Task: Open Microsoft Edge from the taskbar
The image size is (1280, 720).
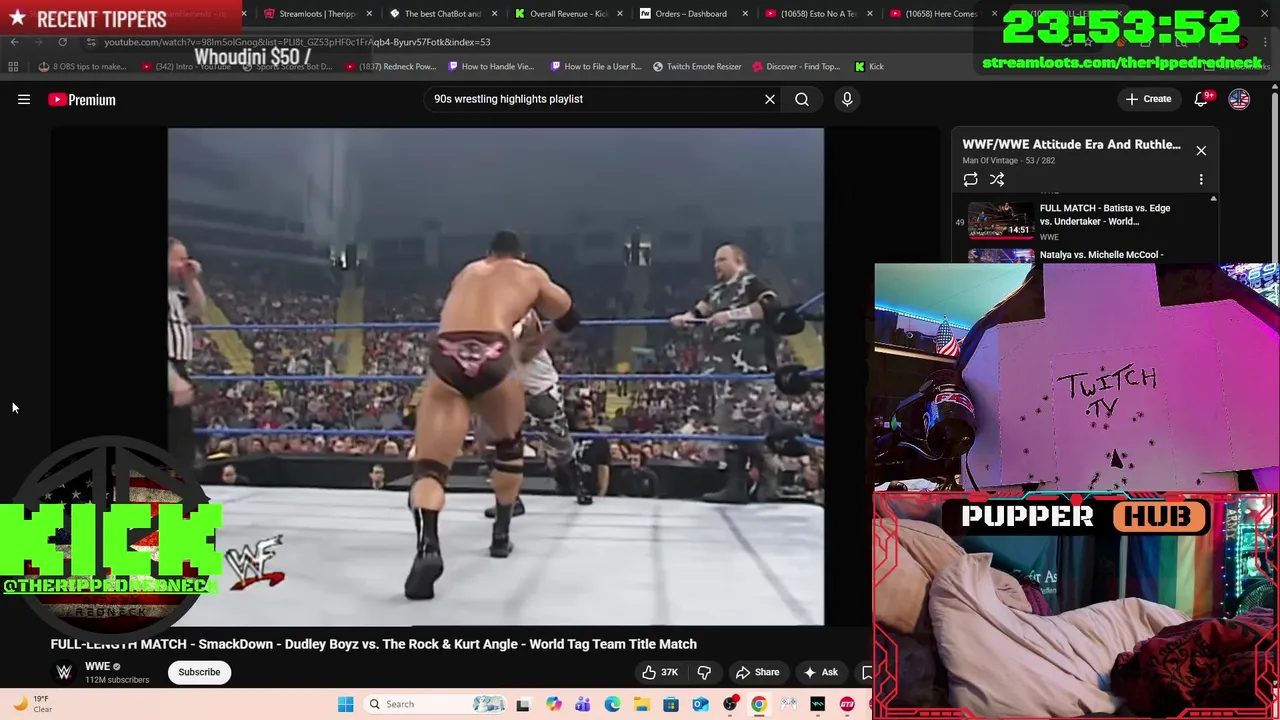Action: click(x=612, y=704)
